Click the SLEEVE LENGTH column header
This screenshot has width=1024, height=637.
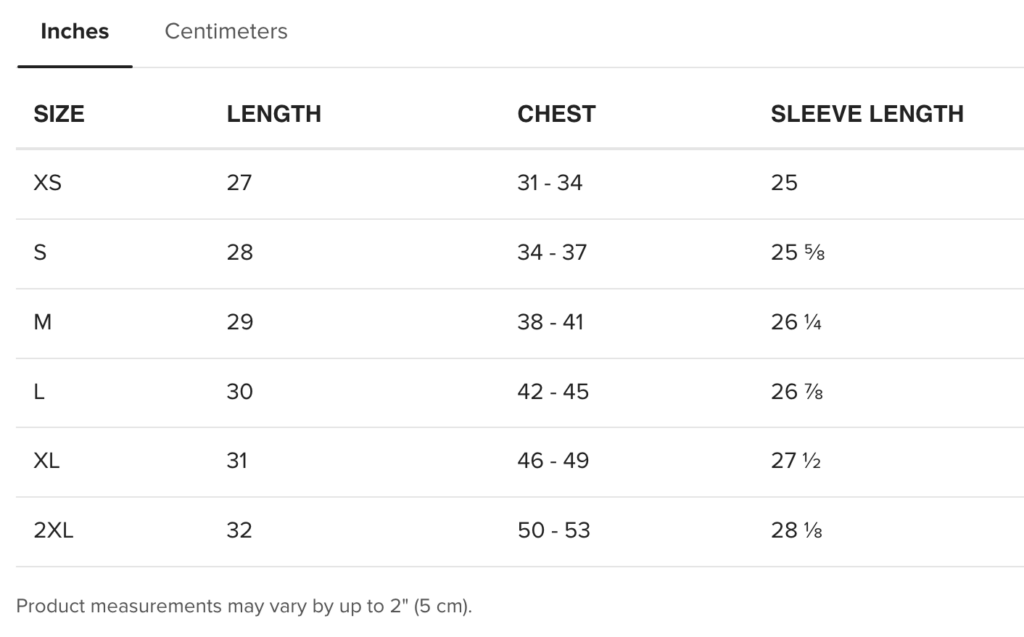[x=867, y=114]
